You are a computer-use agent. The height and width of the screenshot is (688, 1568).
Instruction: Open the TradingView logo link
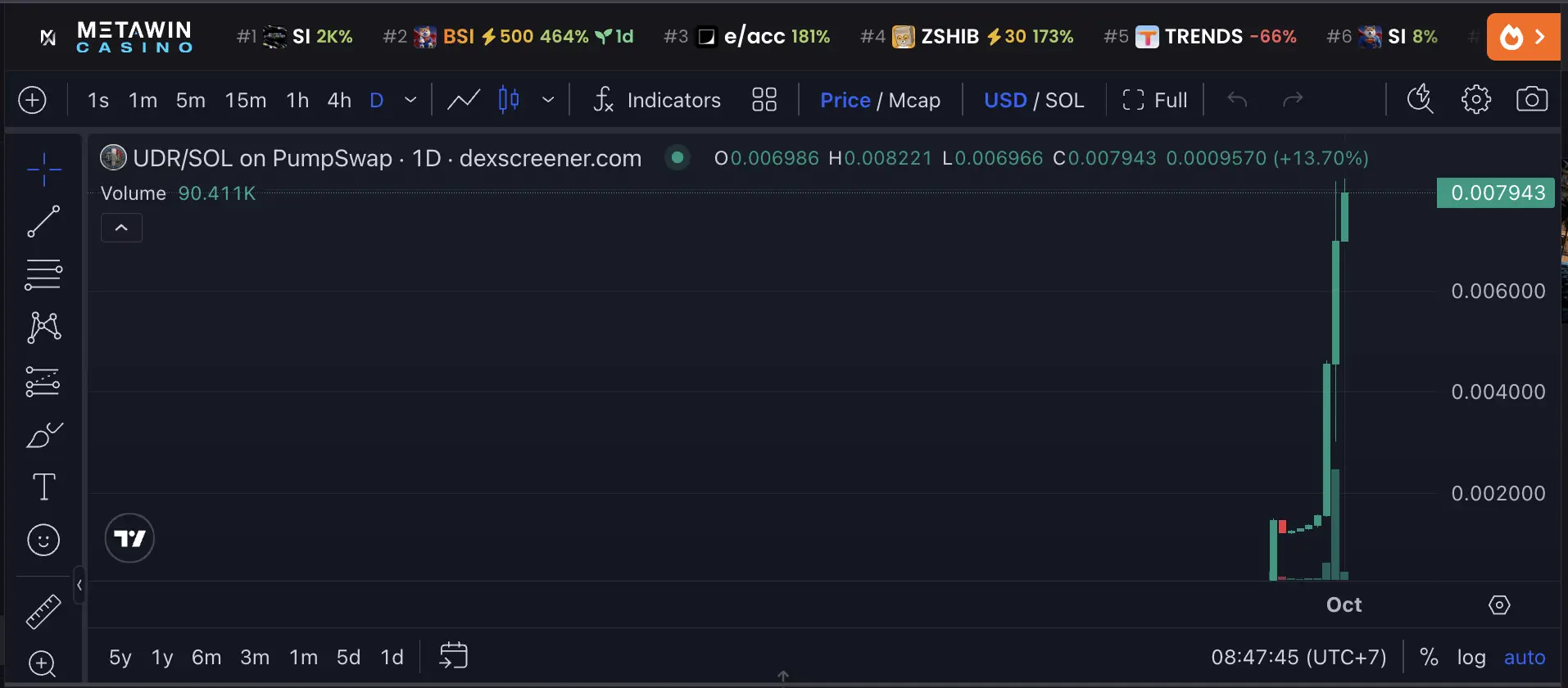(x=129, y=538)
